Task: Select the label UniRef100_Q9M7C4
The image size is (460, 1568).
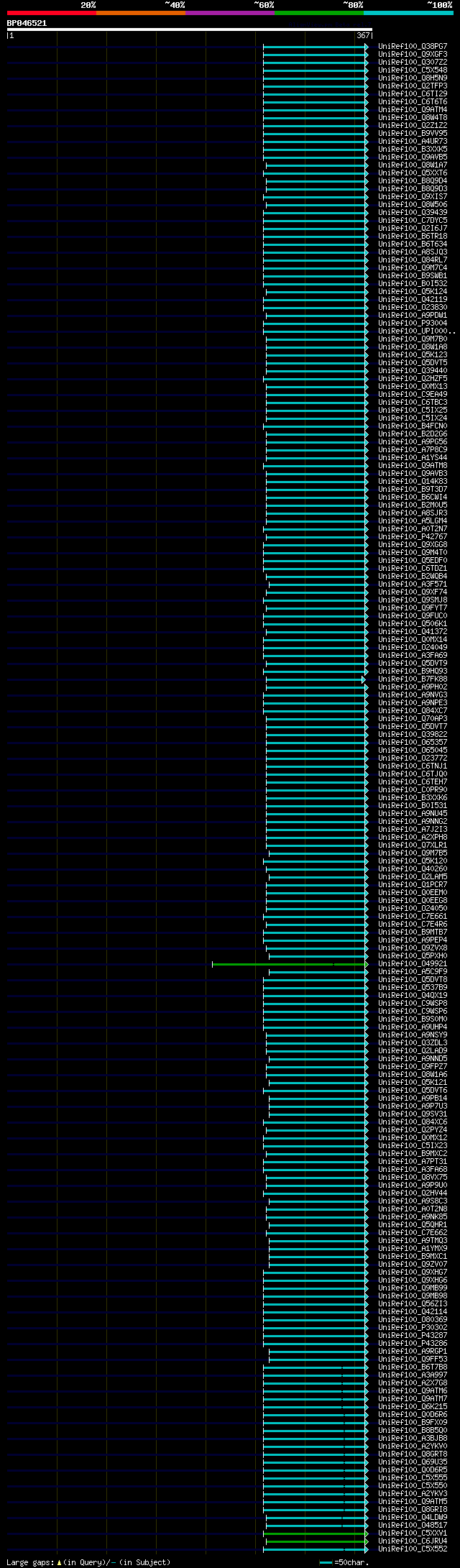Action: 413,268
